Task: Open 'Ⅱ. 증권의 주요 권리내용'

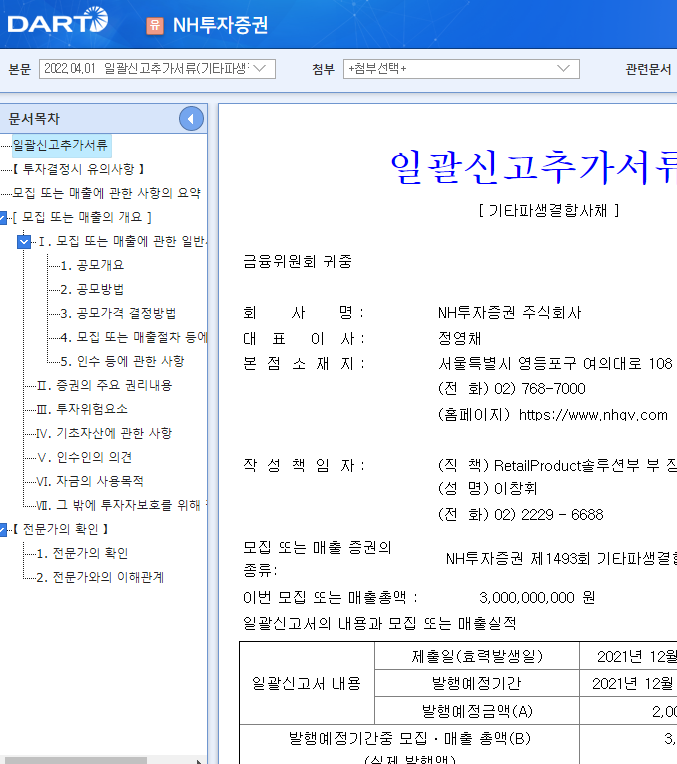Action: click(104, 385)
